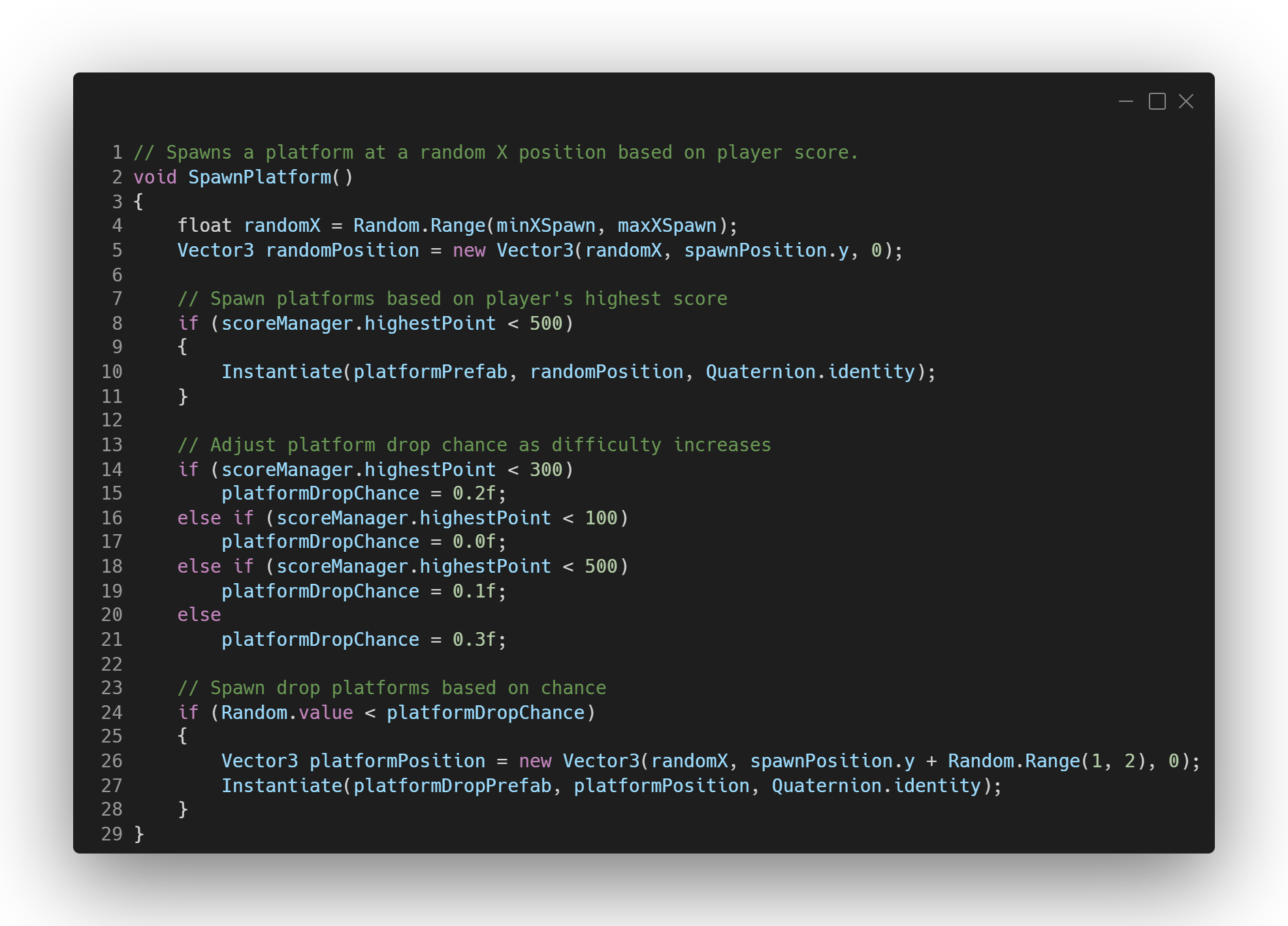
Task: Click line number 24 in gutter
Action: [x=112, y=712]
